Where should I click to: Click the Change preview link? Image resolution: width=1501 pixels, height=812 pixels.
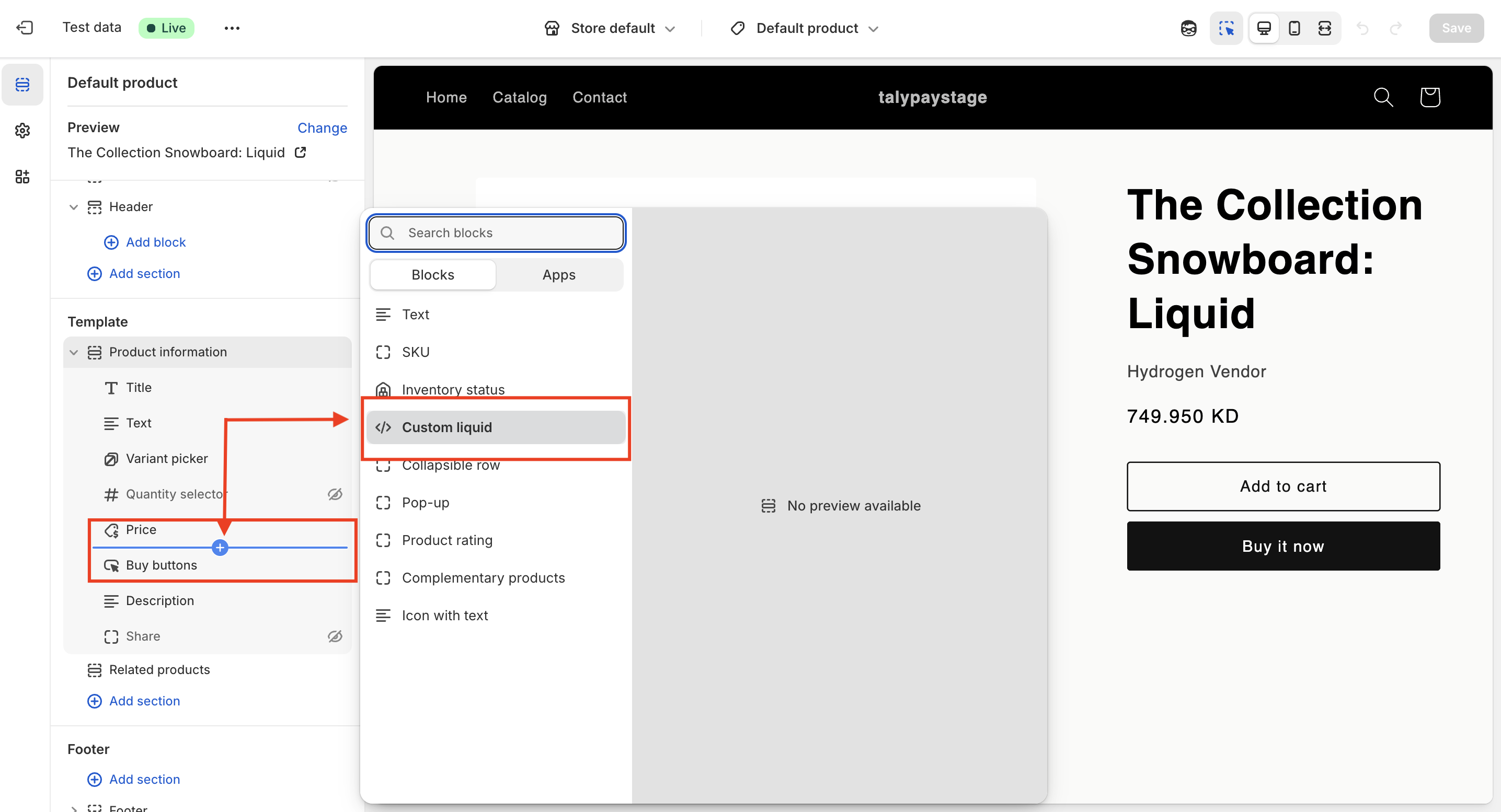pyautogui.click(x=322, y=127)
